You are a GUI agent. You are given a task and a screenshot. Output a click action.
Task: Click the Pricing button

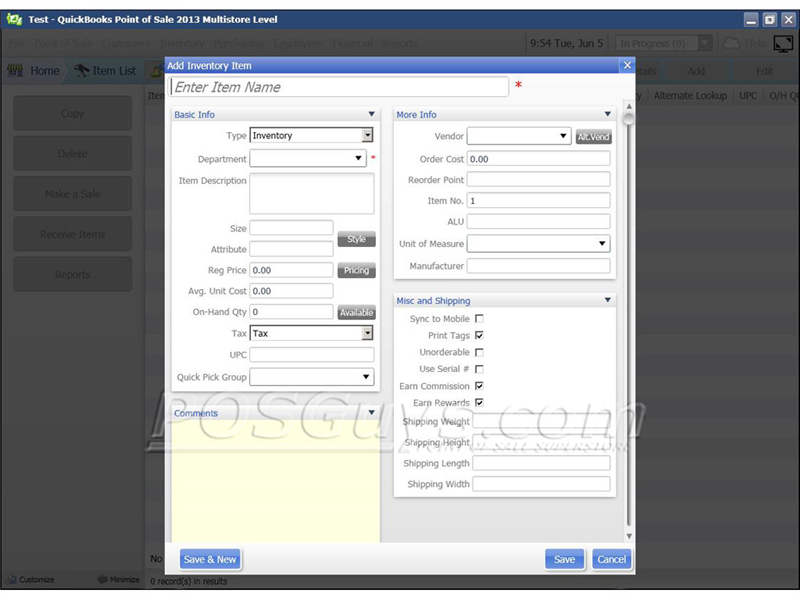(x=356, y=270)
